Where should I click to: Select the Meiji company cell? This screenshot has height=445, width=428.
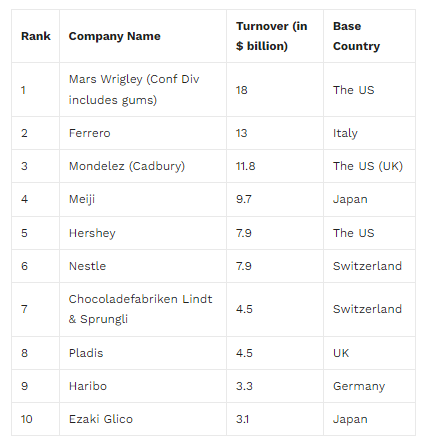(x=82, y=199)
